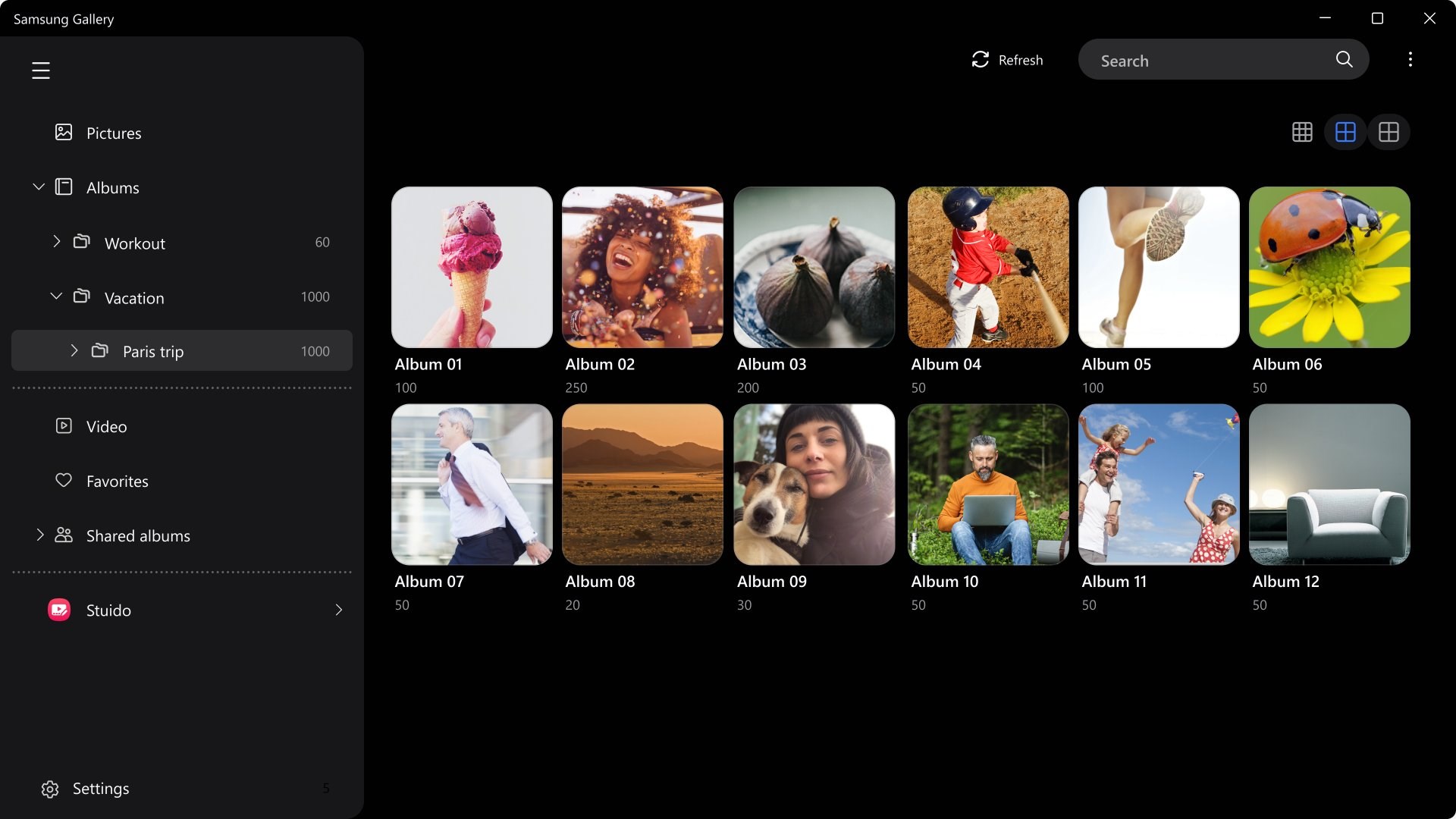The height and width of the screenshot is (819, 1456).
Task: Click the 'Album 11' title text
Action: click(1114, 582)
